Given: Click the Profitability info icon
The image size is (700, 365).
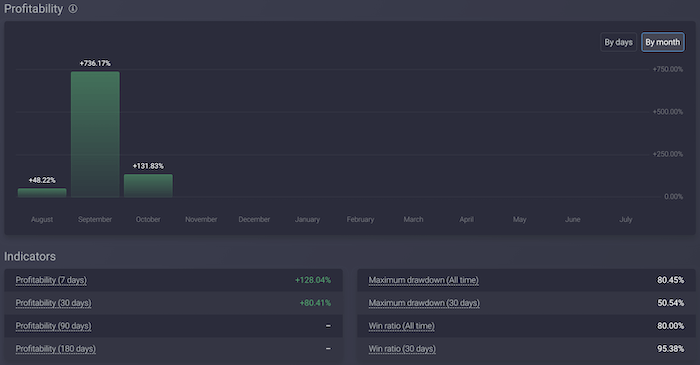Looking at the screenshot, I should [x=73, y=8].
